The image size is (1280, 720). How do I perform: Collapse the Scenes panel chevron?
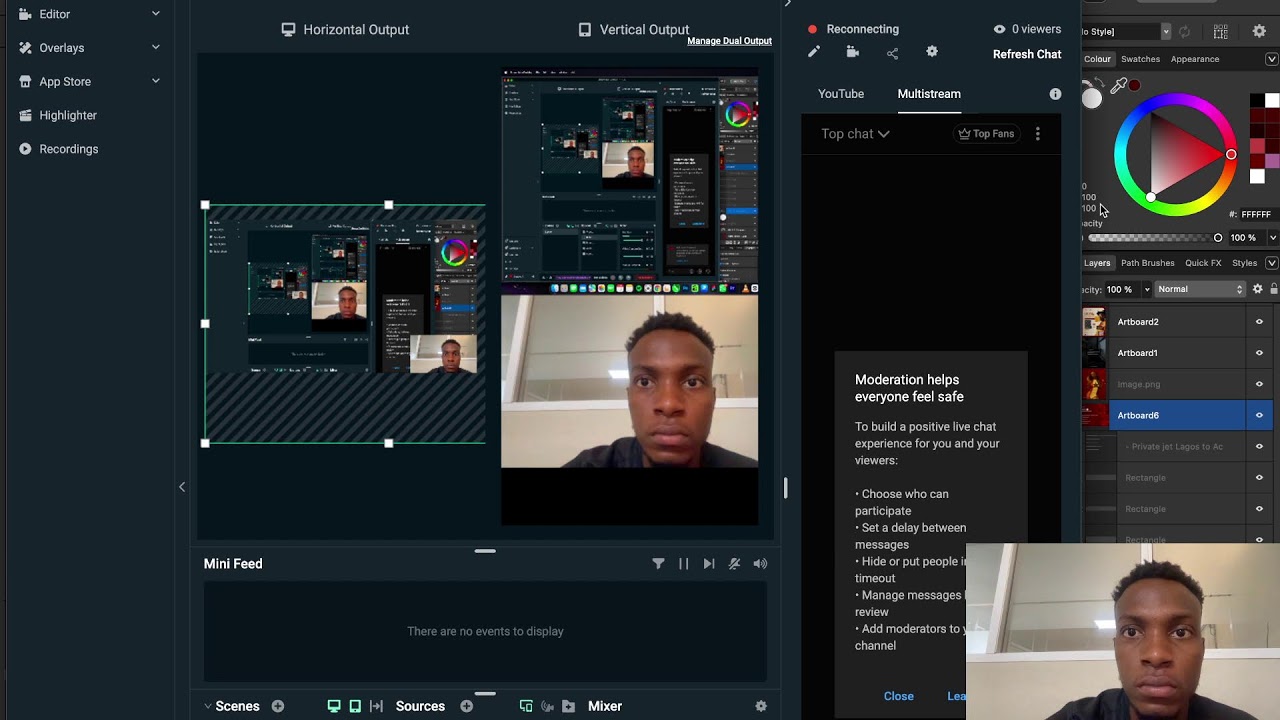coord(208,706)
